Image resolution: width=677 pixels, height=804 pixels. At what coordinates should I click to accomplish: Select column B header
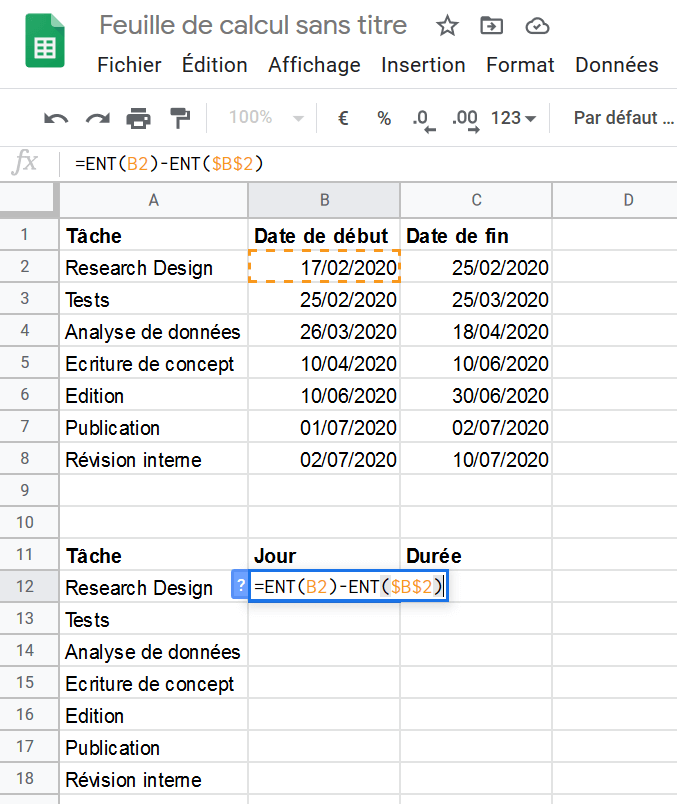pyautogui.click(x=324, y=200)
